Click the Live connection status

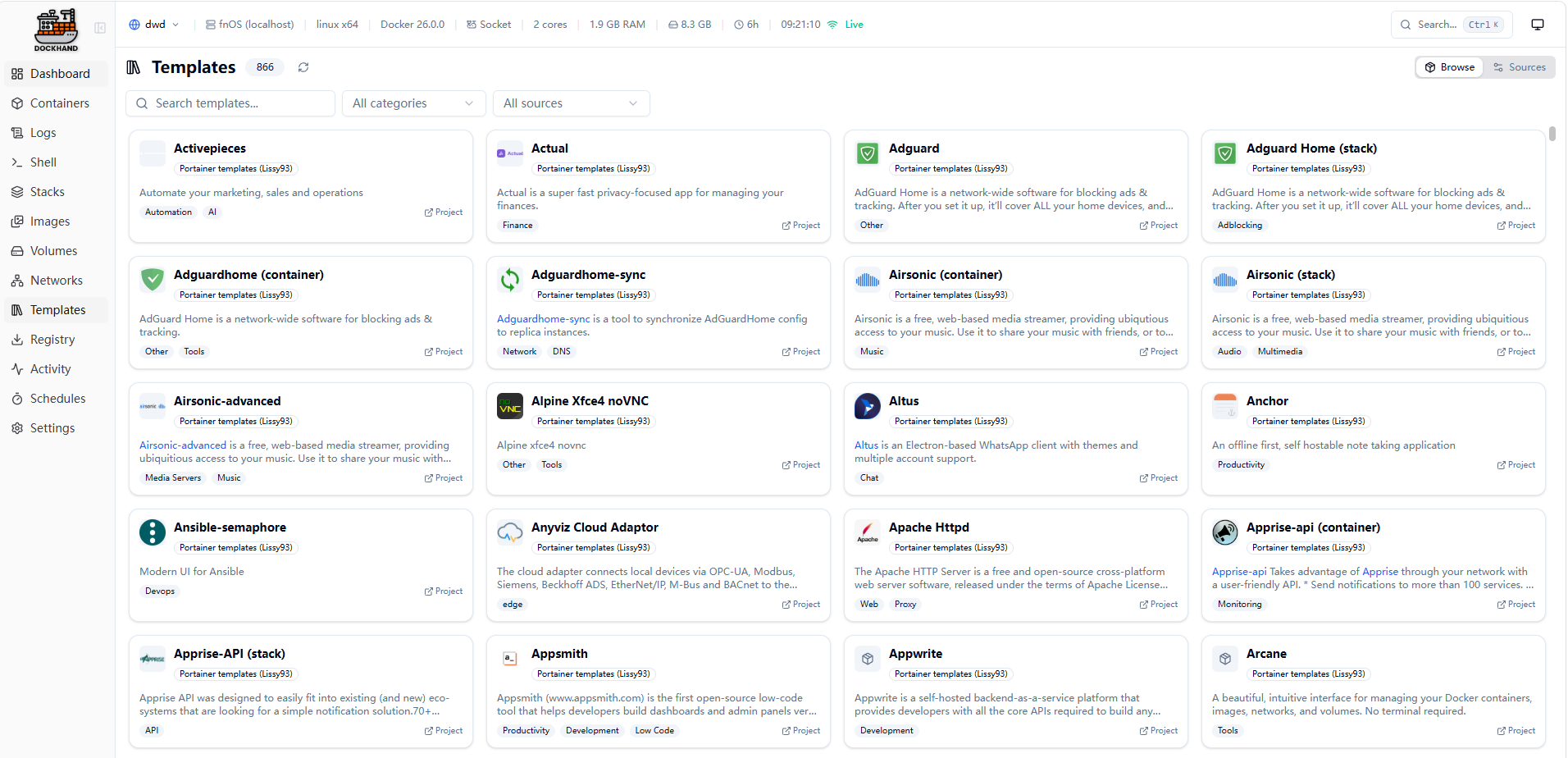846,25
